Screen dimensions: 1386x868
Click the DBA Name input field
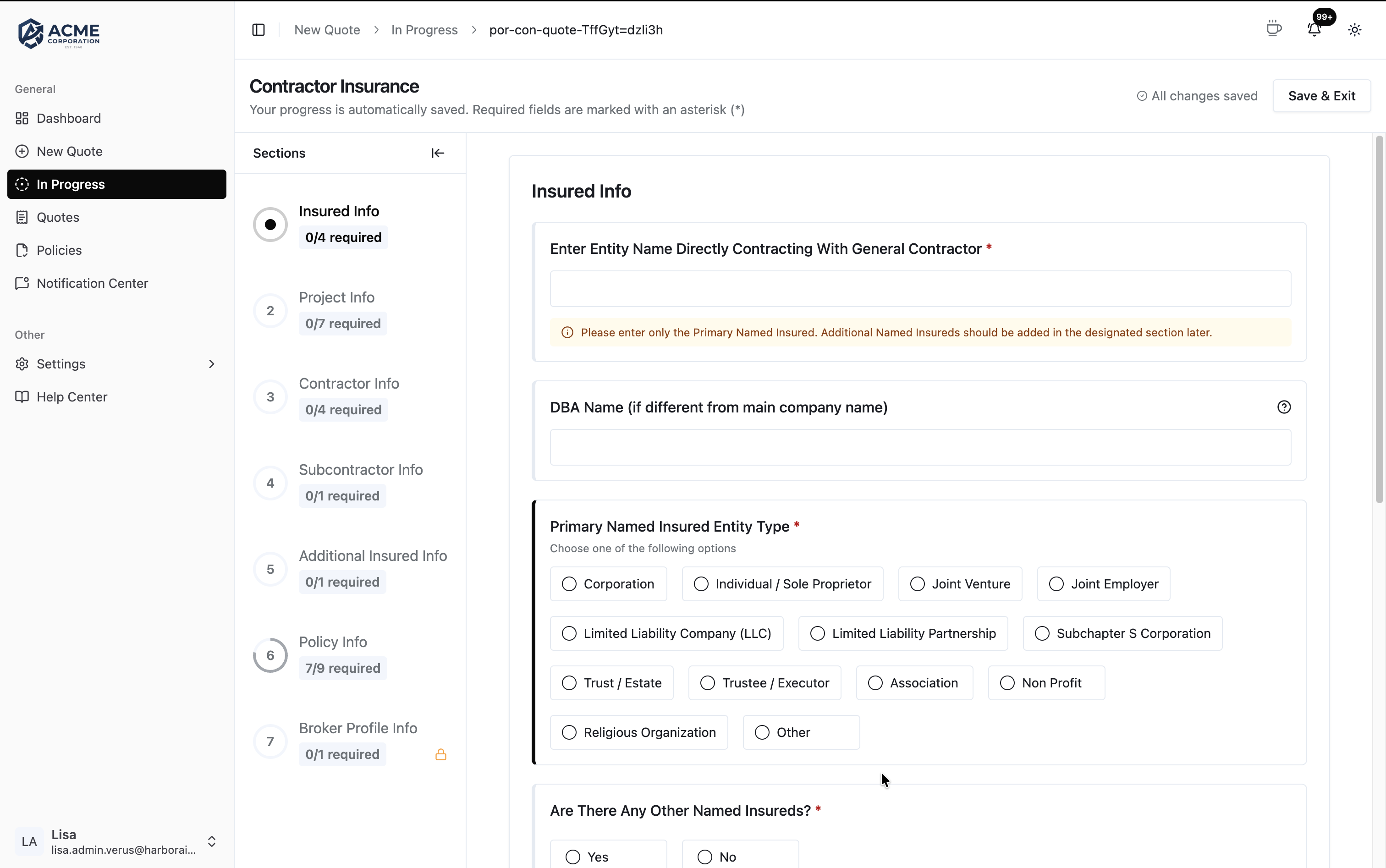pyautogui.click(x=920, y=447)
